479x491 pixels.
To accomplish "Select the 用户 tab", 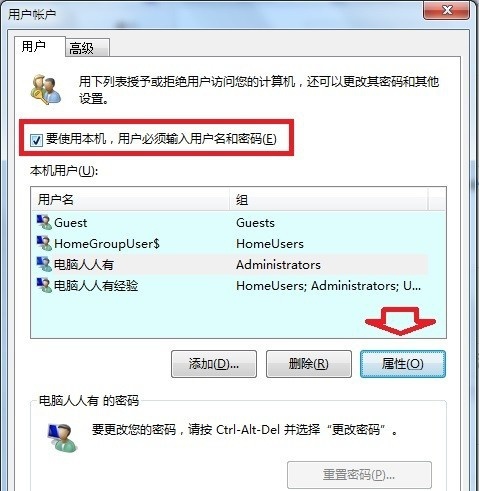I will point(40,46).
